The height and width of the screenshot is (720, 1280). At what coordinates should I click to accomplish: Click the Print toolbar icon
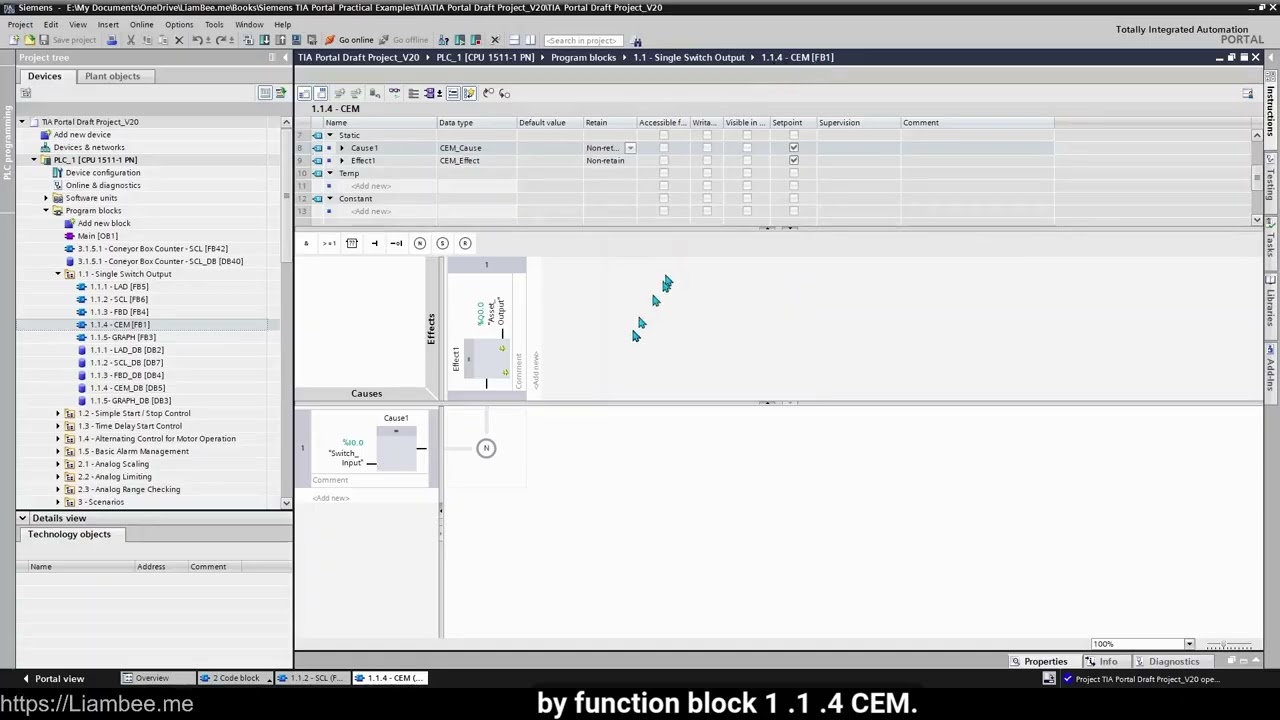tap(112, 40)
